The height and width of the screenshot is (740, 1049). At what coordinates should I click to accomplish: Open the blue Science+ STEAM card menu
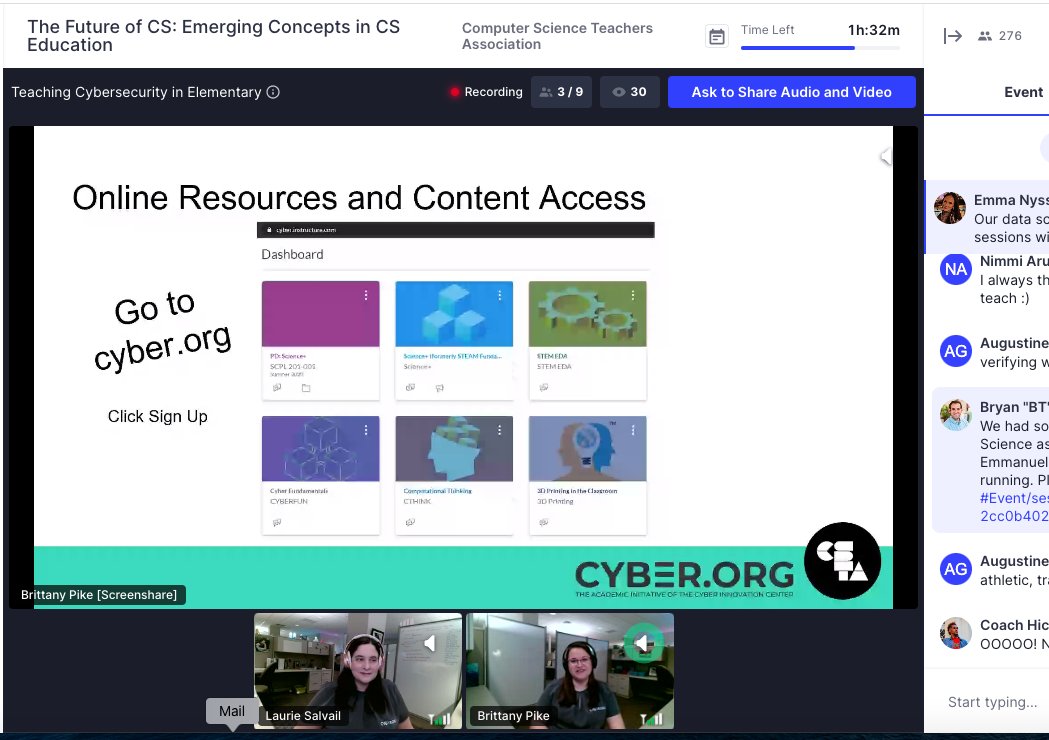click(500, 295)
